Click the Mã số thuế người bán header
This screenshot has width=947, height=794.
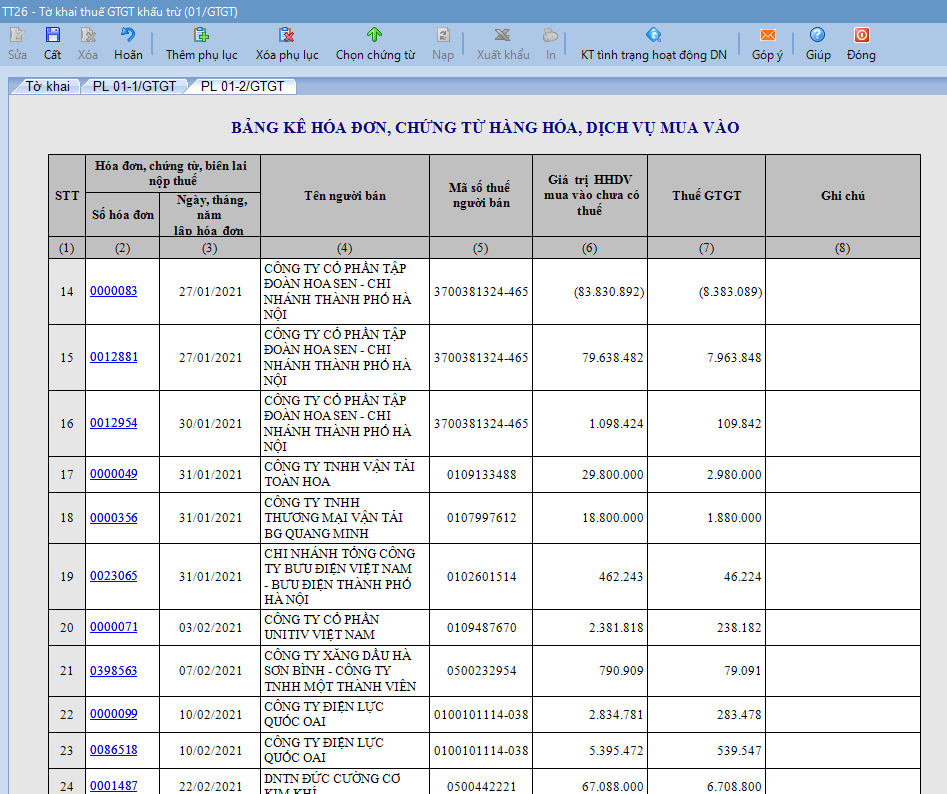coord(481,196)
